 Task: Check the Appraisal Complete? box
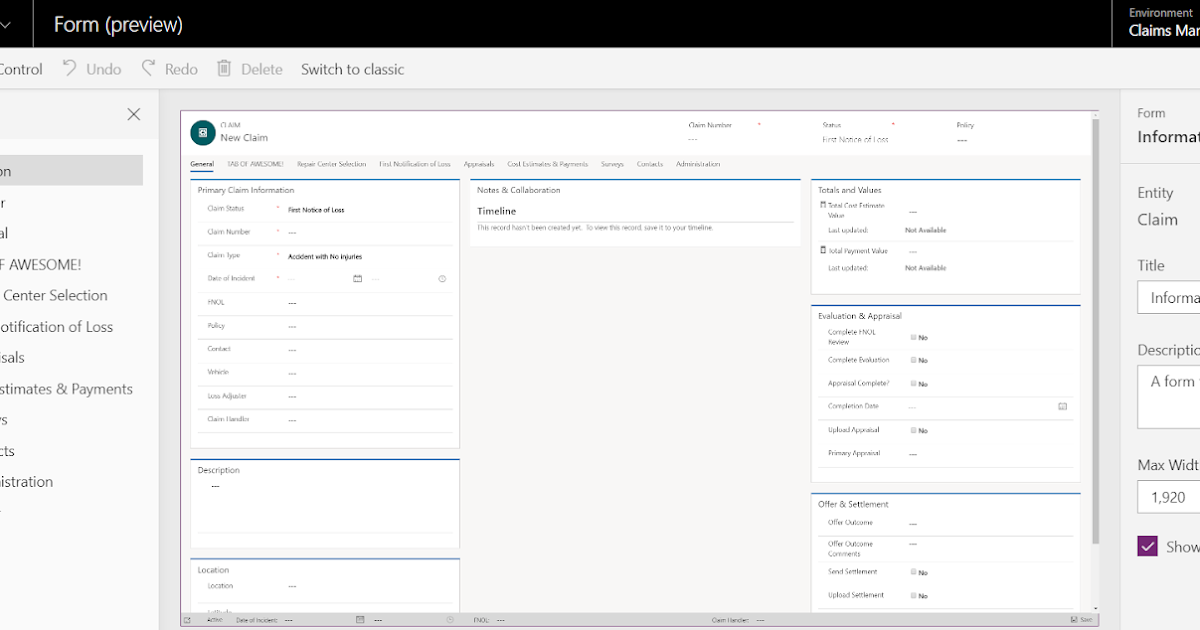click(913, 383)
